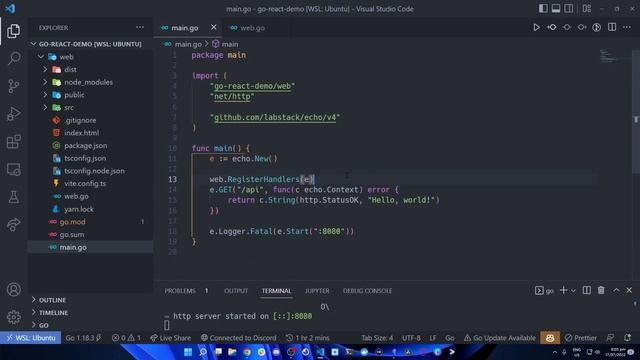Toggle the primary side bar layout icon

[543, 9]
